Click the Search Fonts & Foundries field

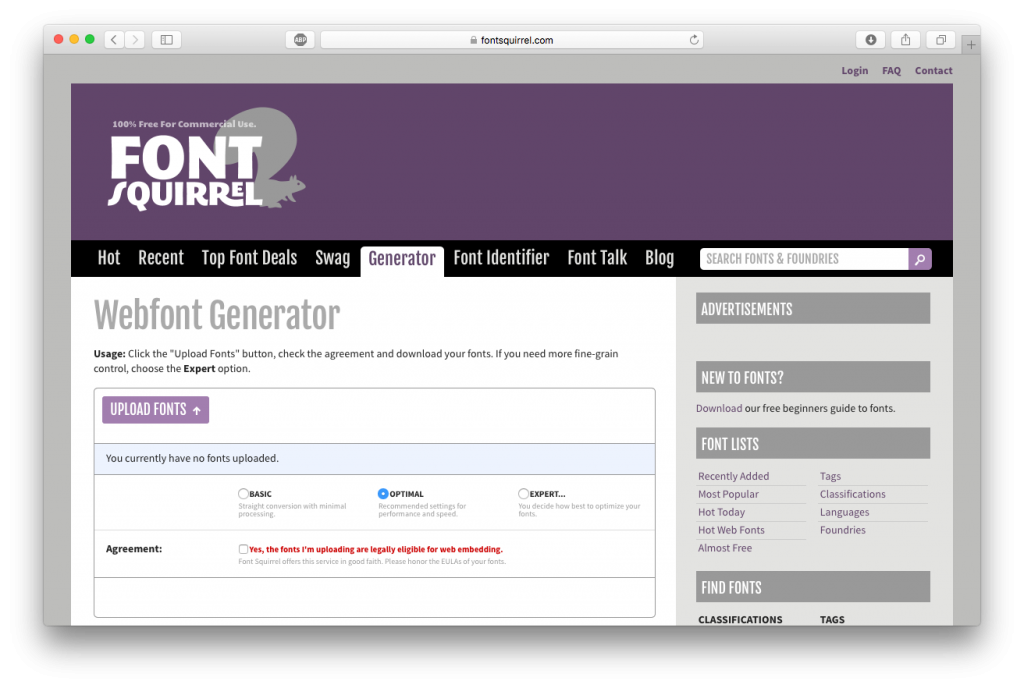pyautogui.click(x=804, y=259)
